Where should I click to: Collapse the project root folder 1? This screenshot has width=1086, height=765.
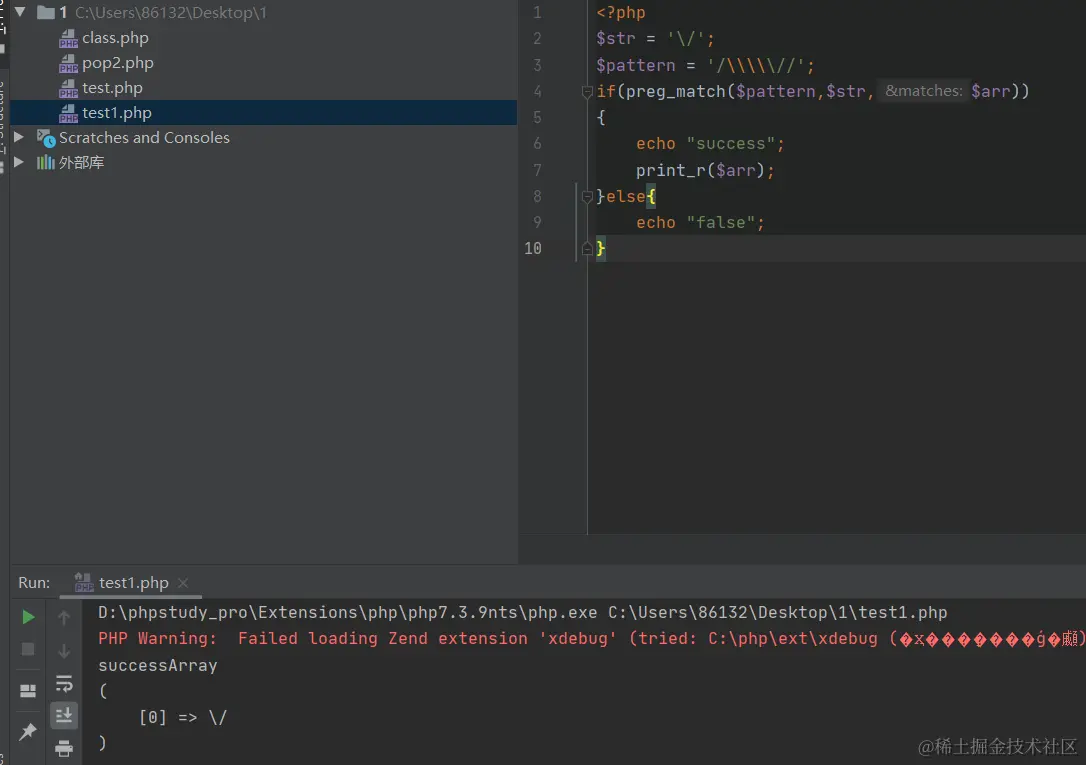[20, 12]
